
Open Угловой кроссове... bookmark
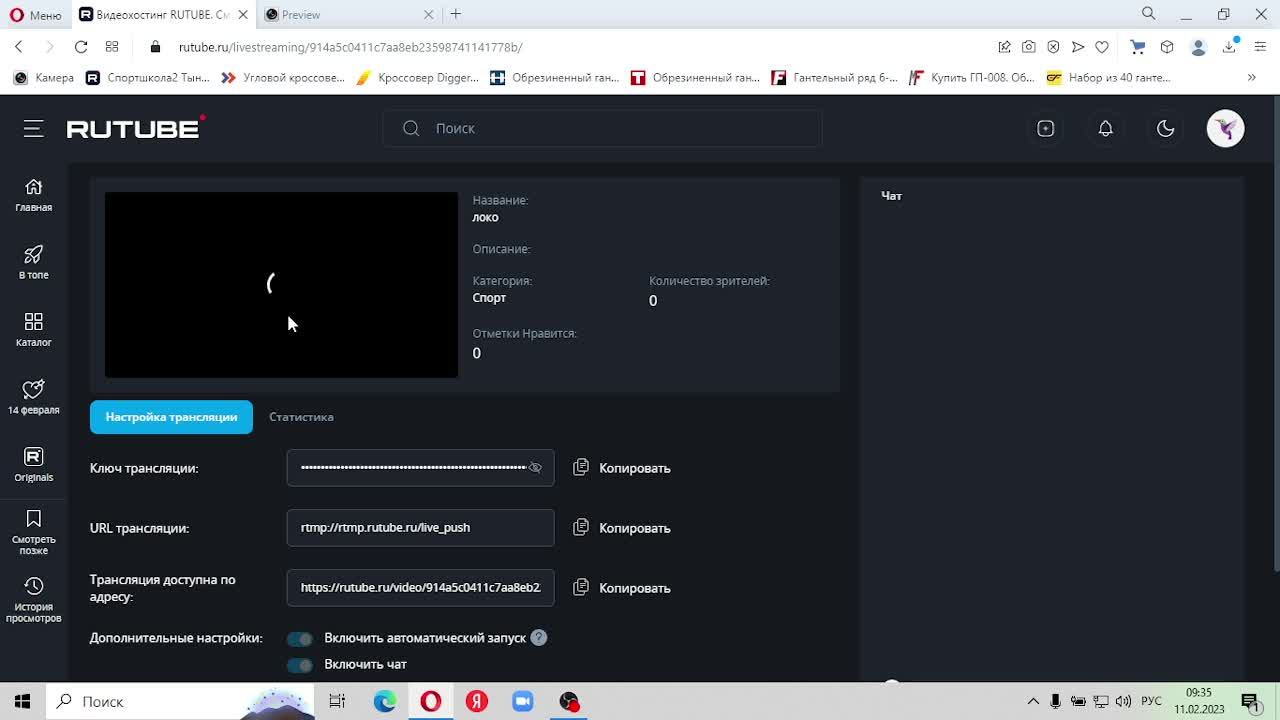(283, 77)
